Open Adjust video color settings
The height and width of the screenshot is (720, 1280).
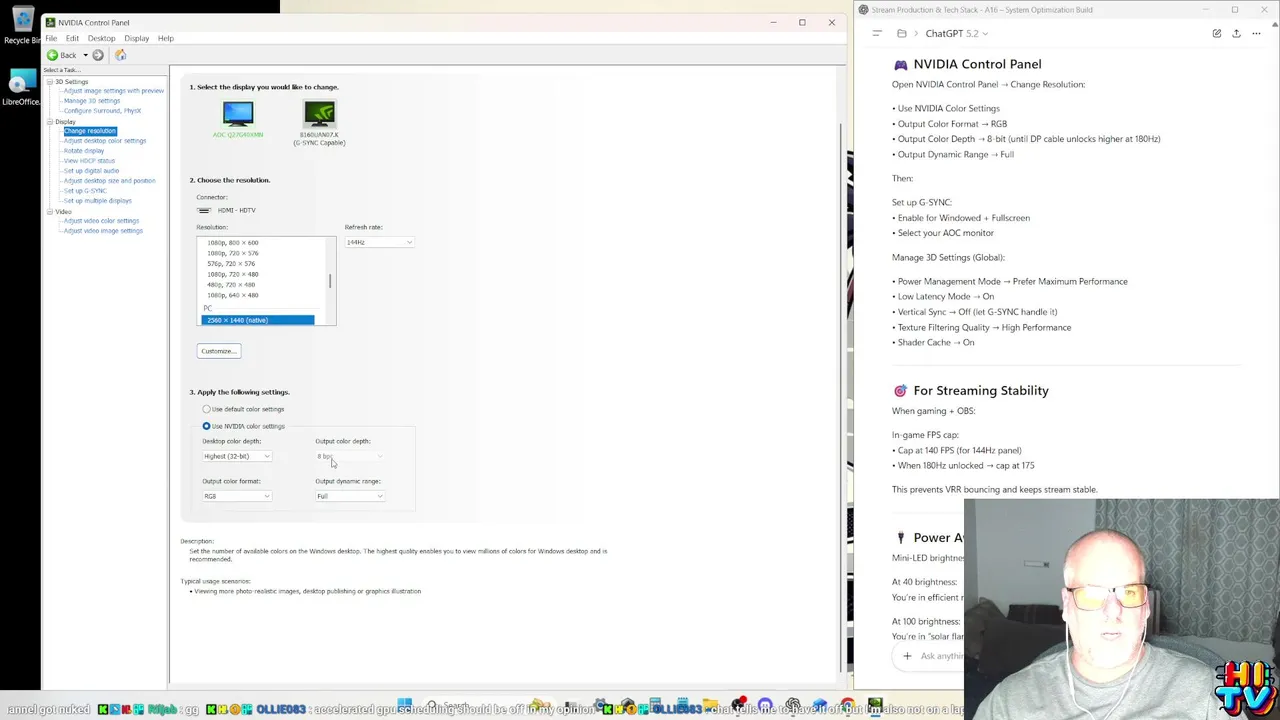101,221
